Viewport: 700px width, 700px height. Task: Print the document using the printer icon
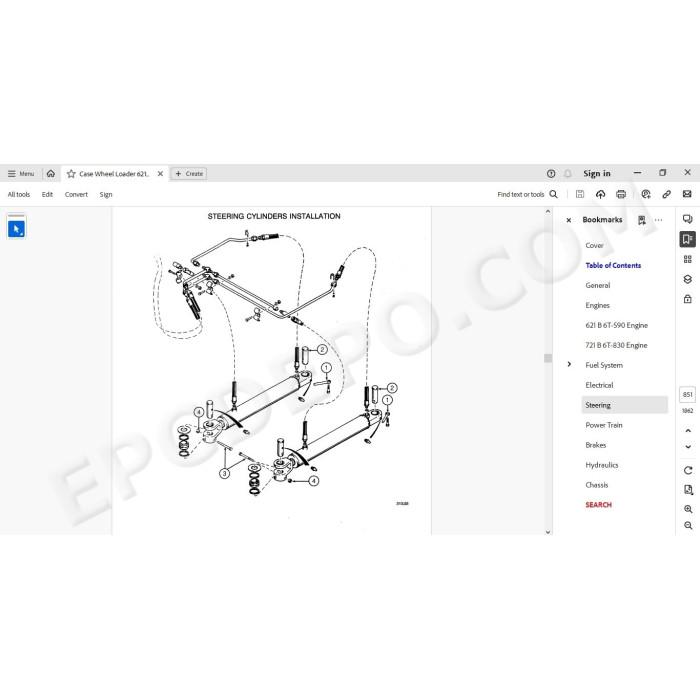pyautogui.click(x=621, y=194)
